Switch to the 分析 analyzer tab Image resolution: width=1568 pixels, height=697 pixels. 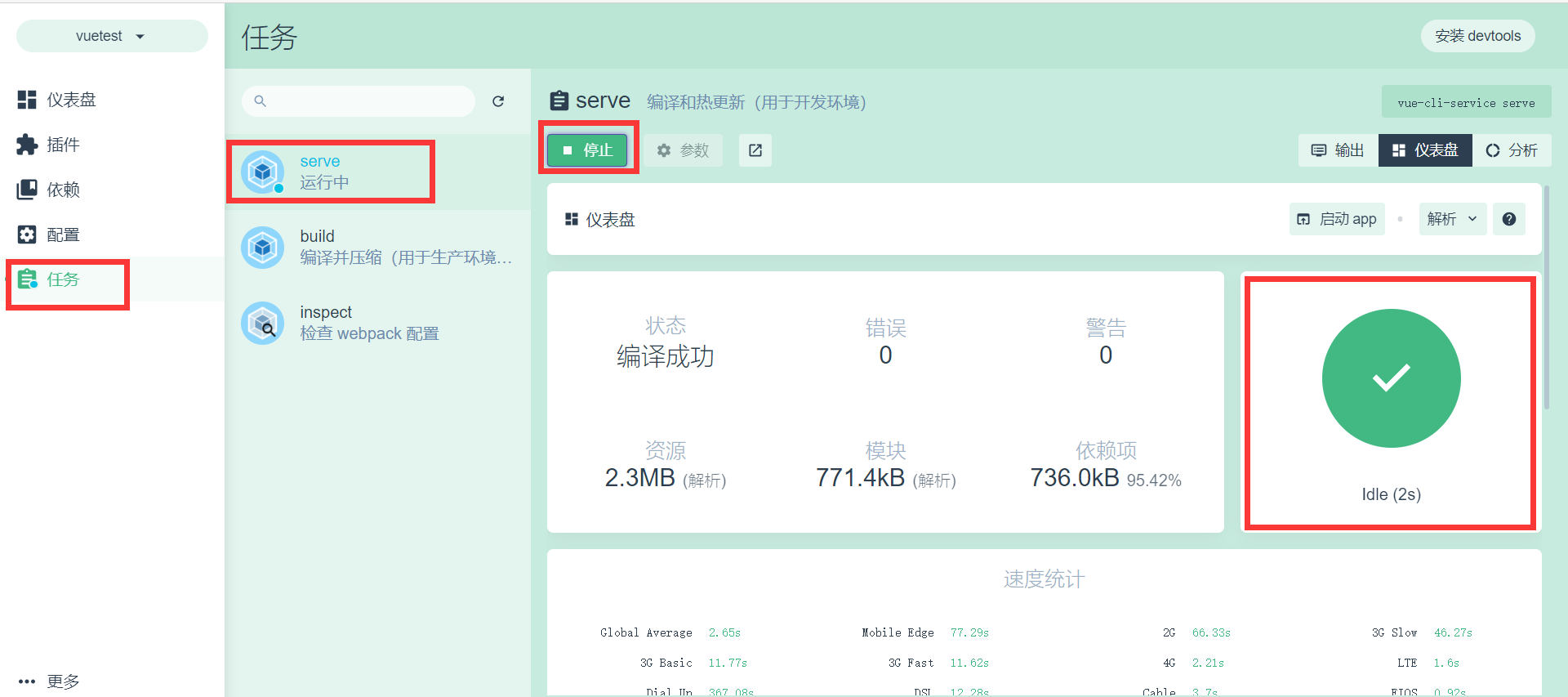[1512, 150]
